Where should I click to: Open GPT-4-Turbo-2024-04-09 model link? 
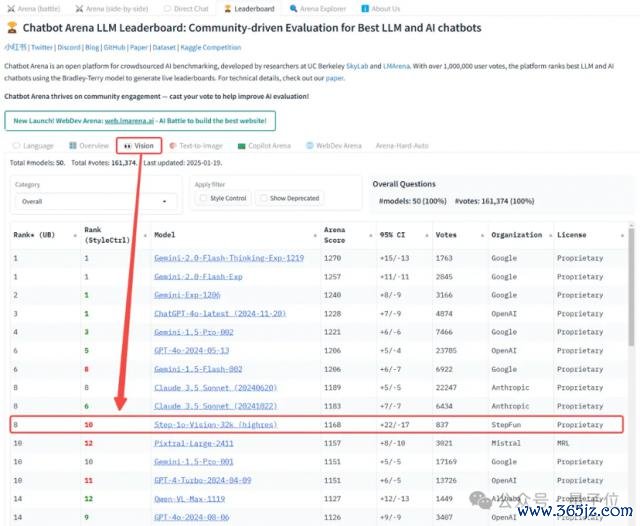click(x=202, y=480)
